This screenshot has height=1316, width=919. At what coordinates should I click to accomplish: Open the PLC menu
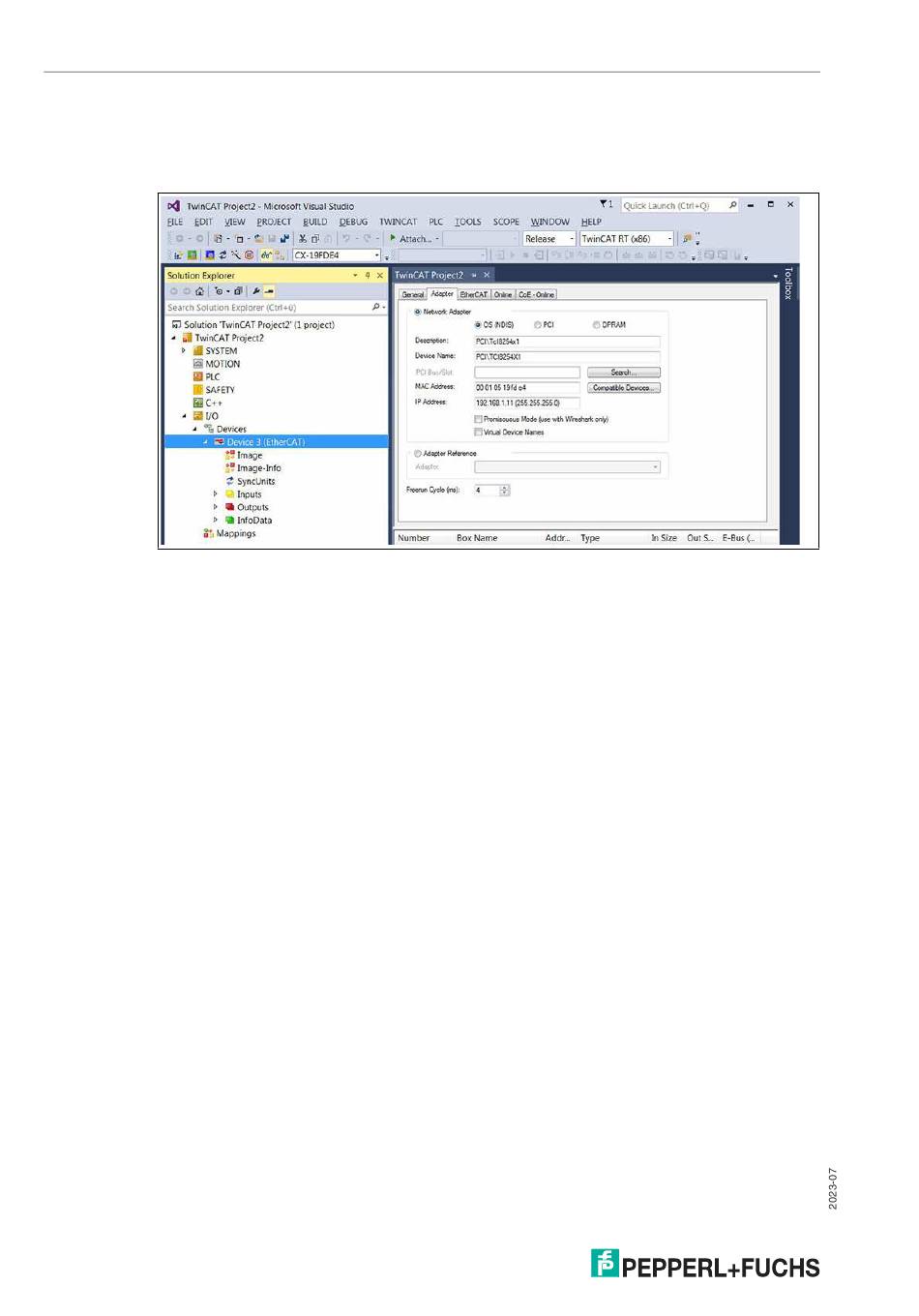tap(436, 223)
